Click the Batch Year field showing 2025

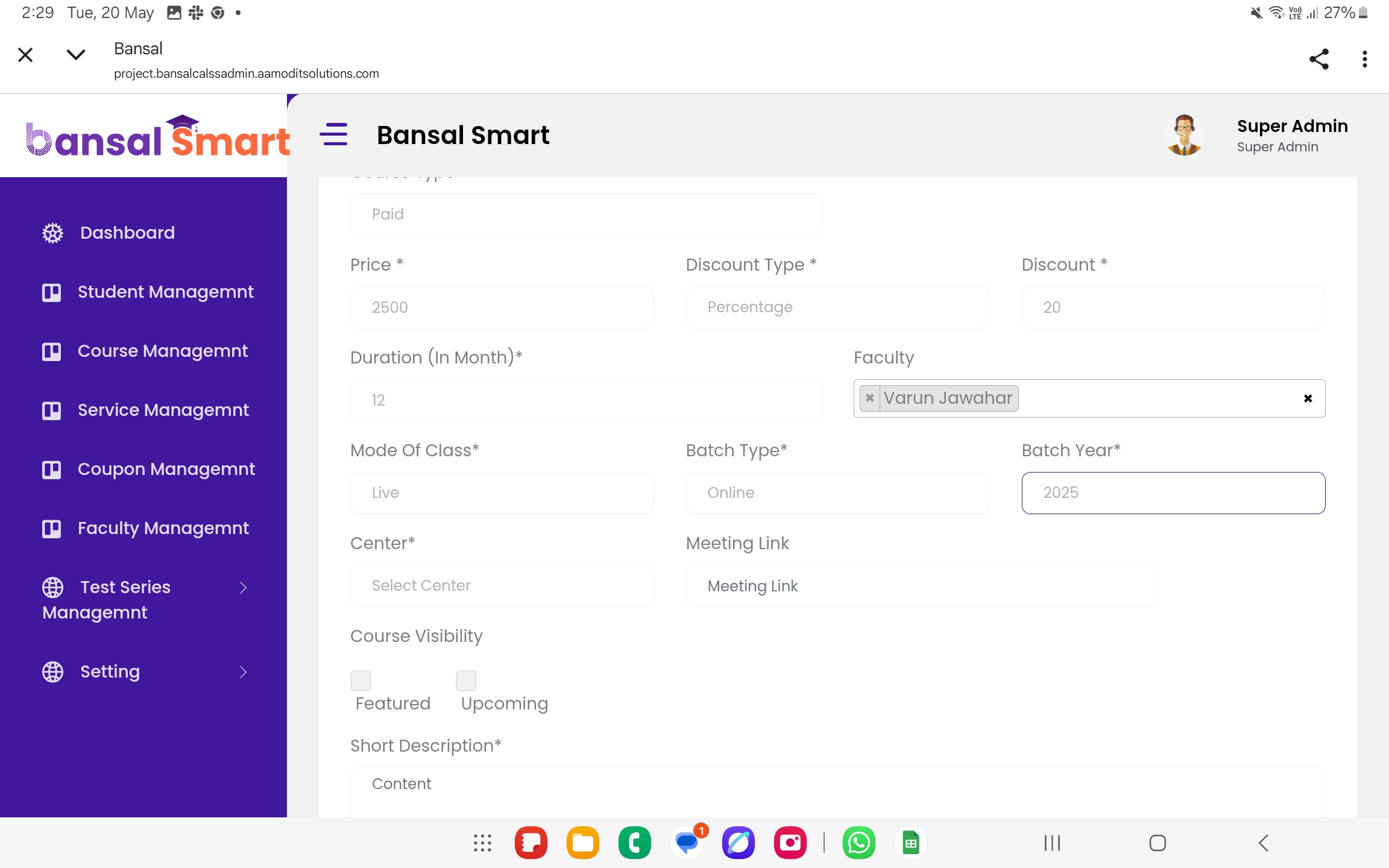point(1173,493)
